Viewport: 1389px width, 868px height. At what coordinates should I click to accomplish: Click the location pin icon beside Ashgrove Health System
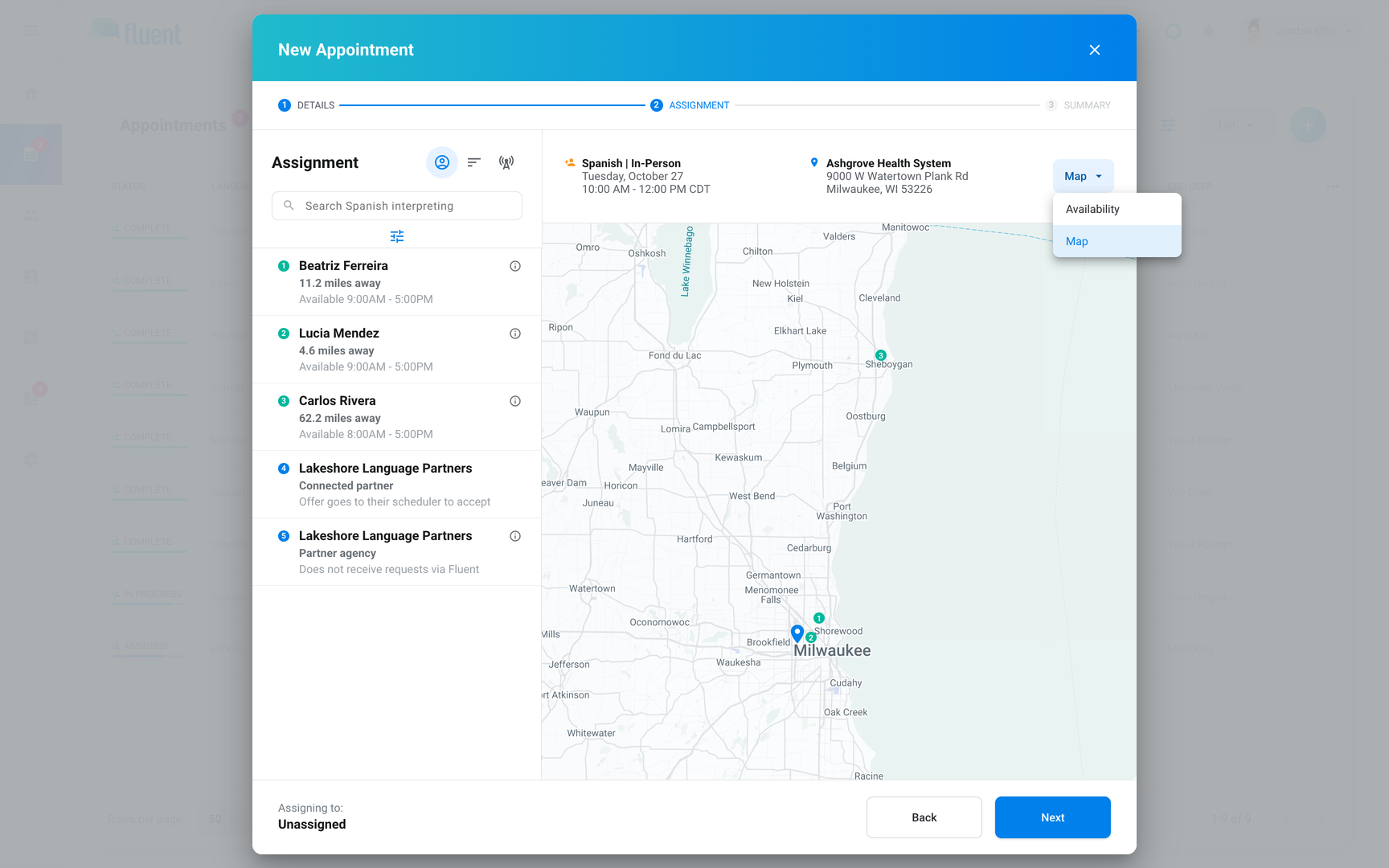coord(814,162)
